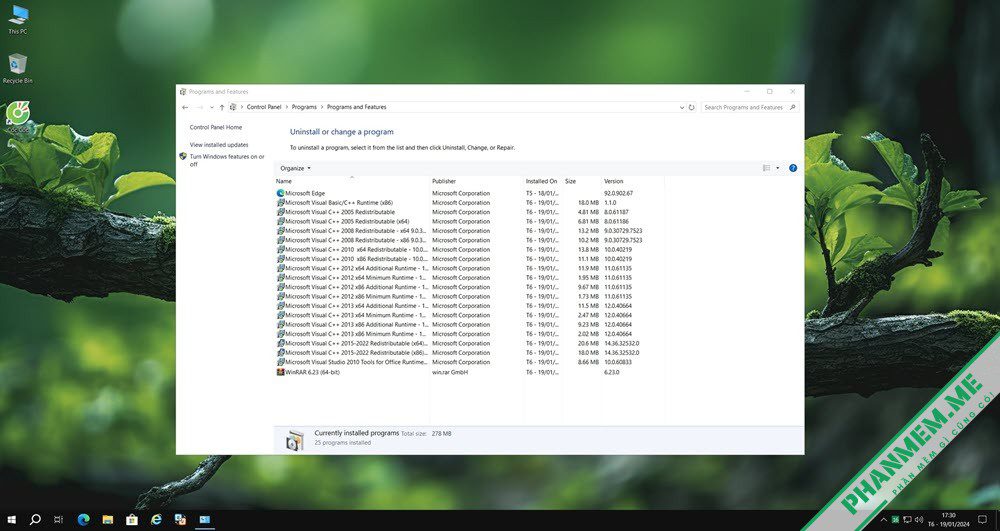Screen dimensions: 1000x531
Task: Open the address bar history dropdown
Action: click(x=682, y=107)
